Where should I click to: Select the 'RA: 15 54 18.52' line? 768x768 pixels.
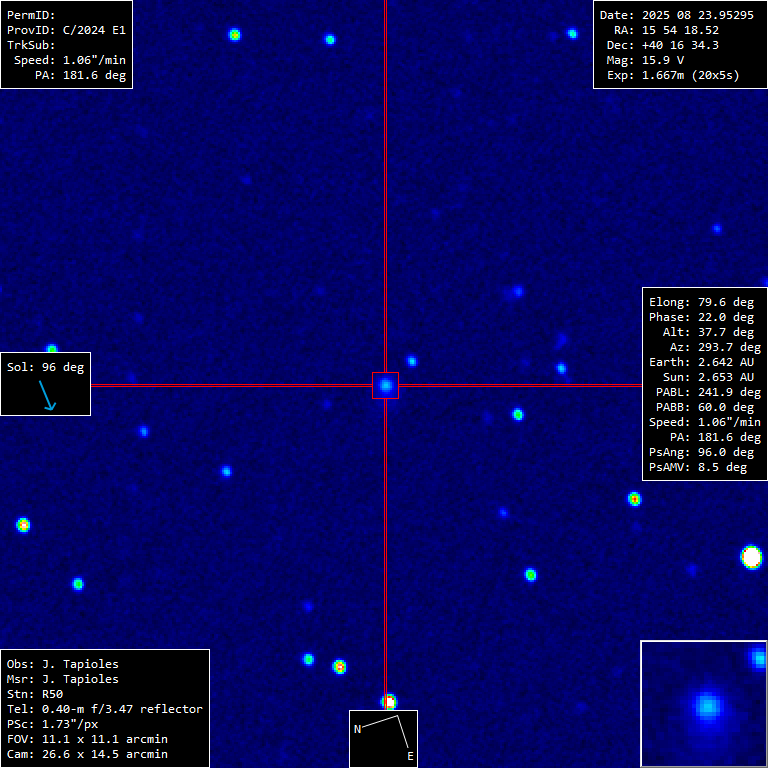(x=667, y=30)
